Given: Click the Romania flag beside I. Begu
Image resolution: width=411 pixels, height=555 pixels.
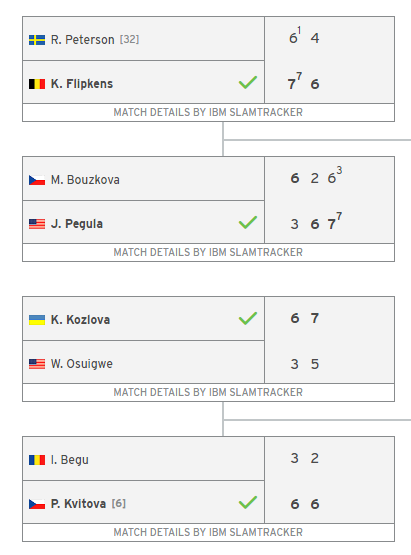Looking at the screenshot, I should [37, 460].
